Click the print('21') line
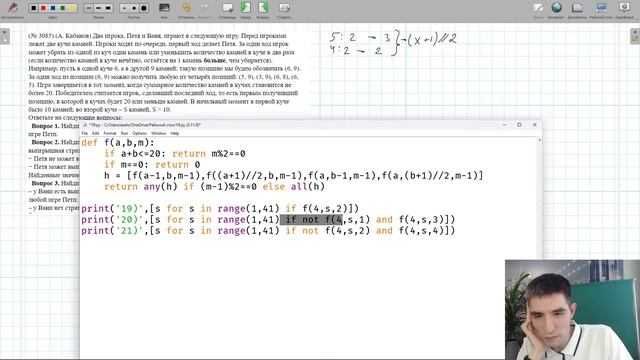Image resolution: width=640 pixels, height=360 pixels. click(x=268, y=231)
